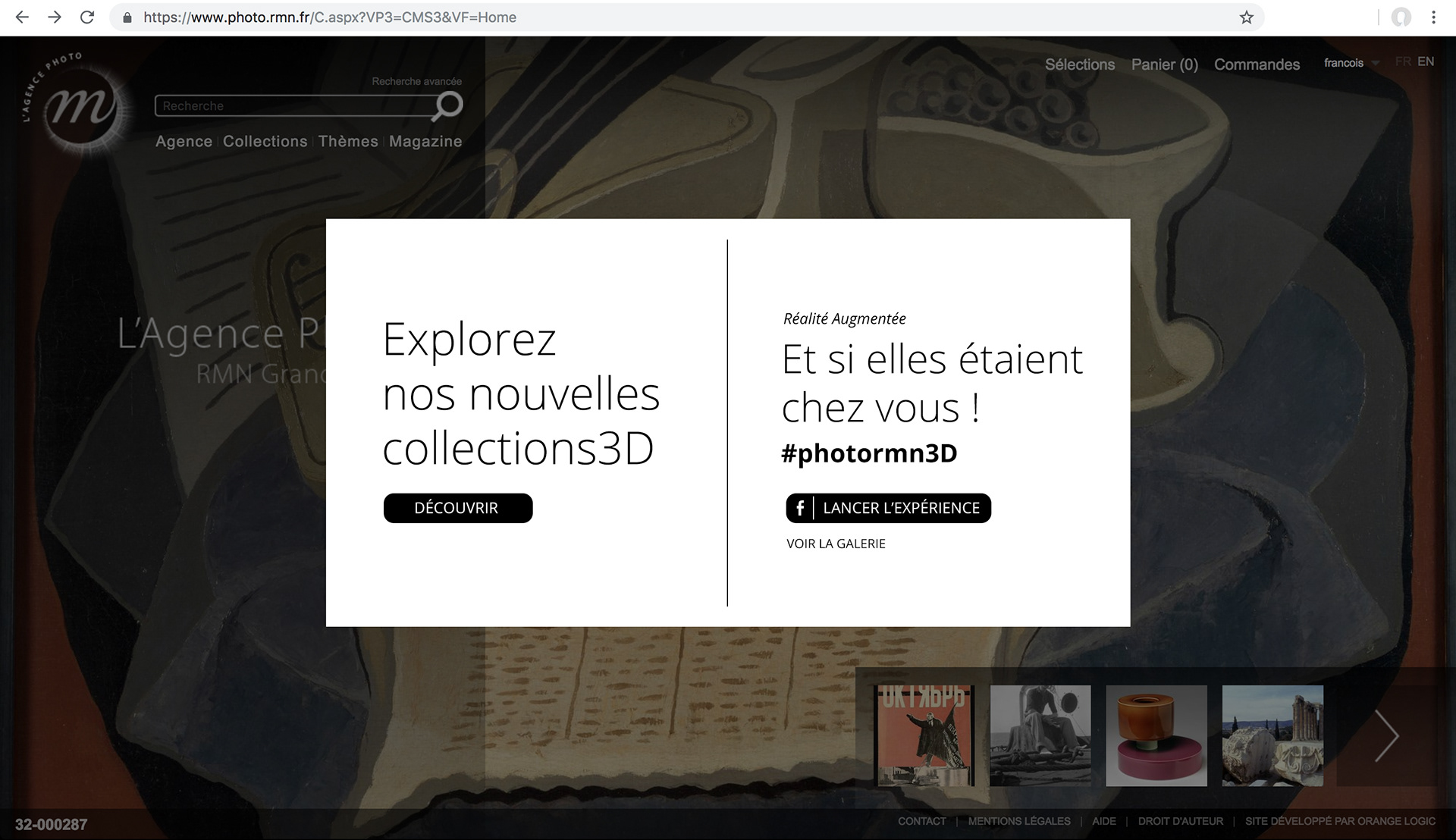The image size is (1456, 840).
Task: Click the search magnifier icon
Action: (447, 105)
